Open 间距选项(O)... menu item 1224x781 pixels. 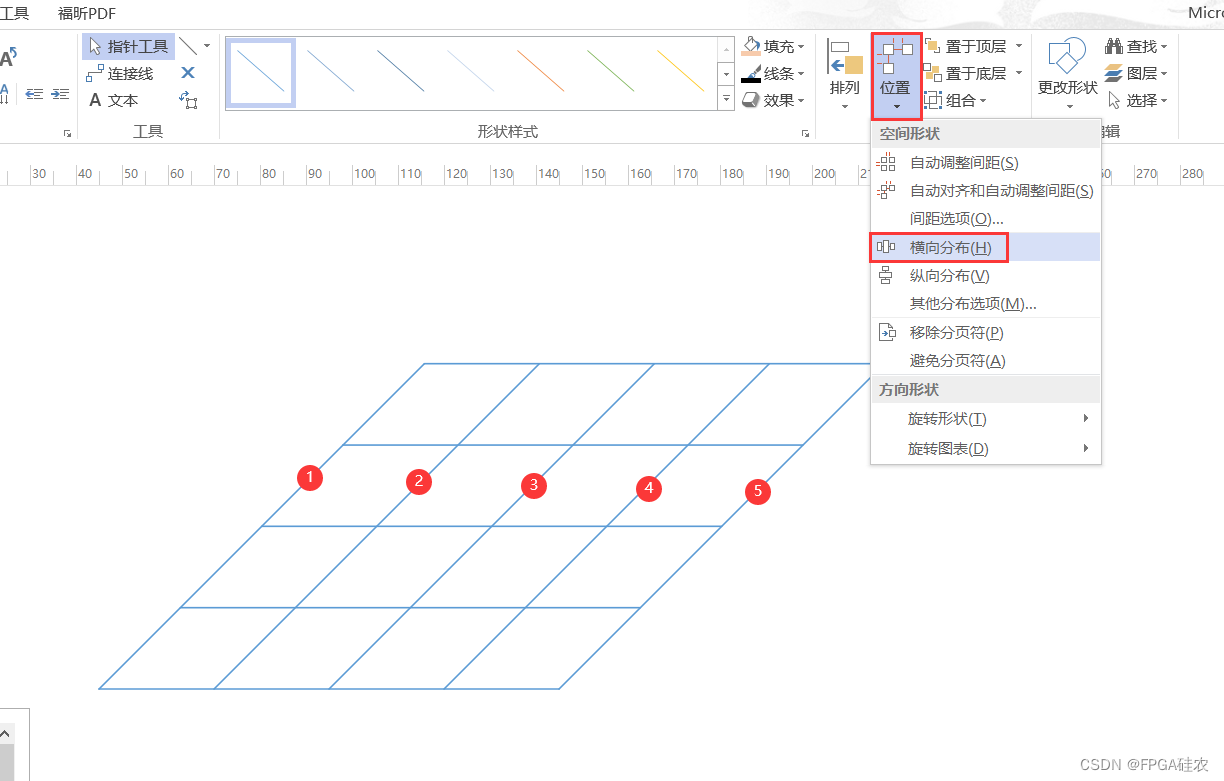pyautogui.click(x=986, y=219)
